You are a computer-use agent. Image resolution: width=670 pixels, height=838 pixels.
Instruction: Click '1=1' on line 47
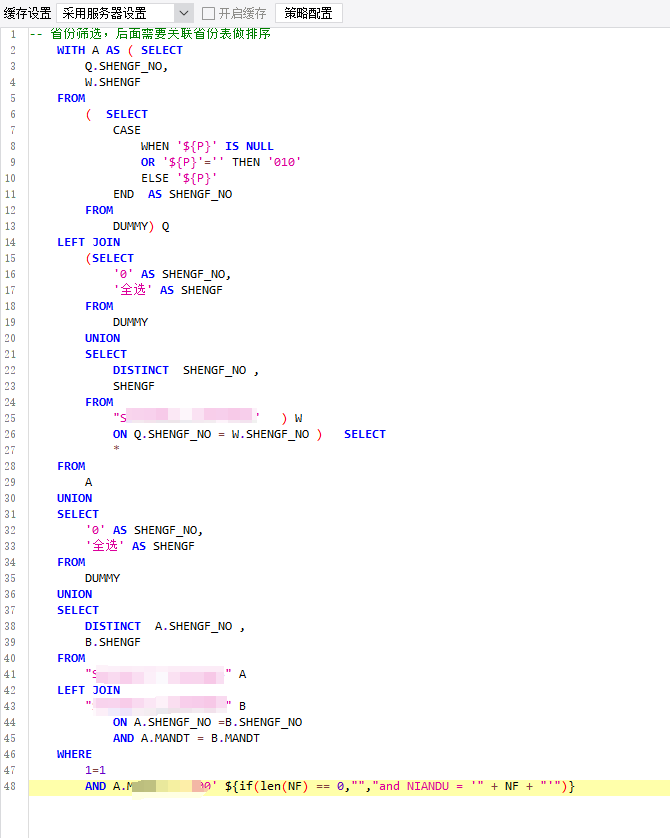click(x=95, y=771)
